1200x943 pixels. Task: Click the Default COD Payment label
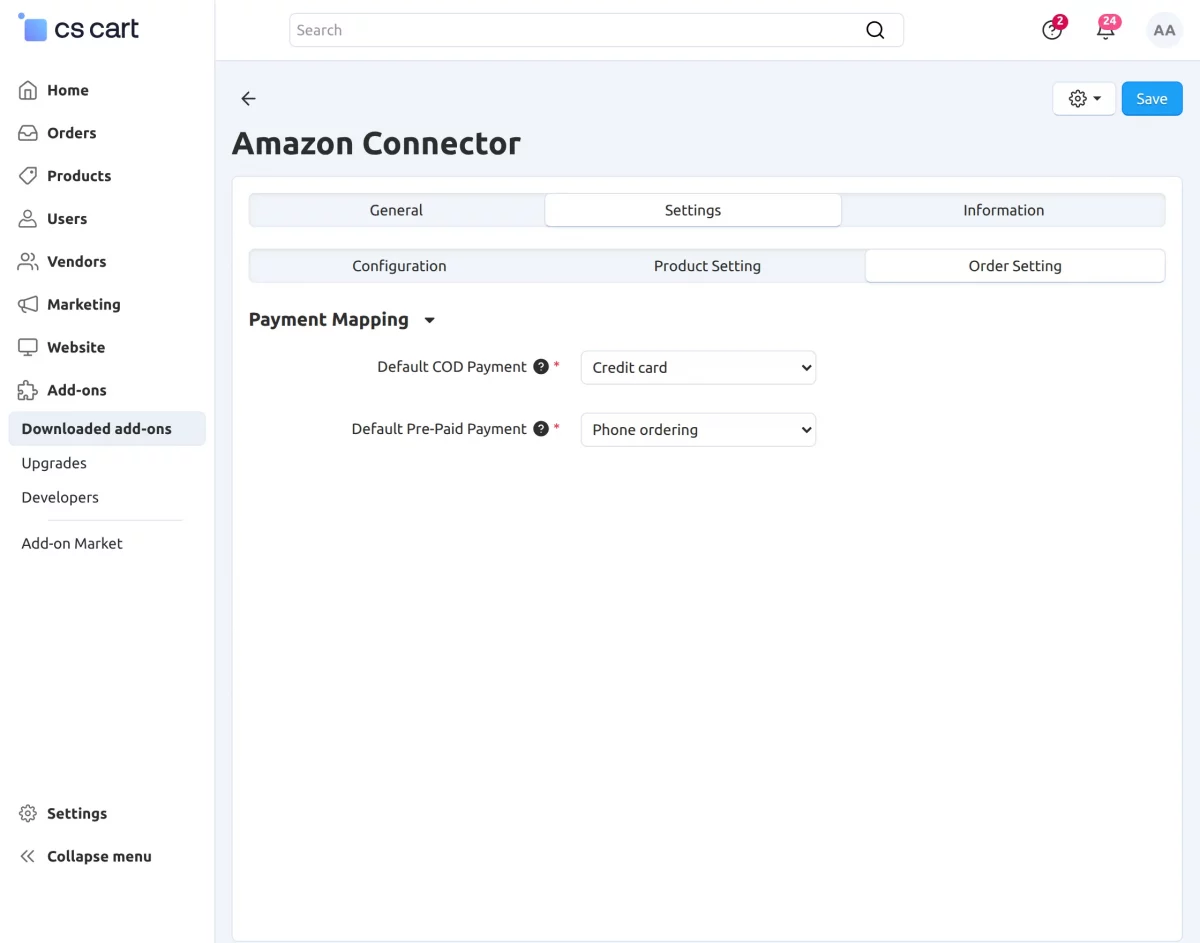coord(452,367)
